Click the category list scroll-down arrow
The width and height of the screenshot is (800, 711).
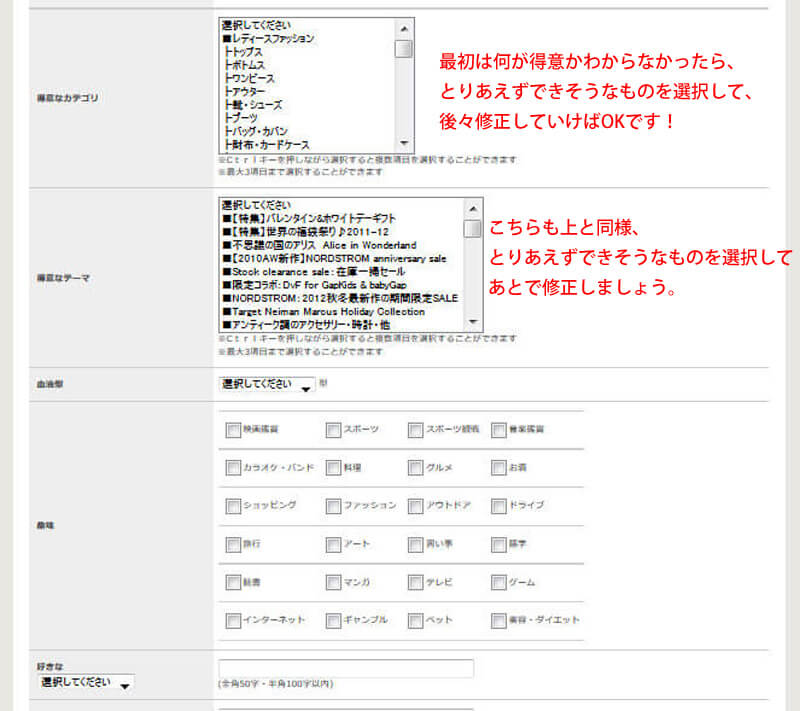pos(404,143)
